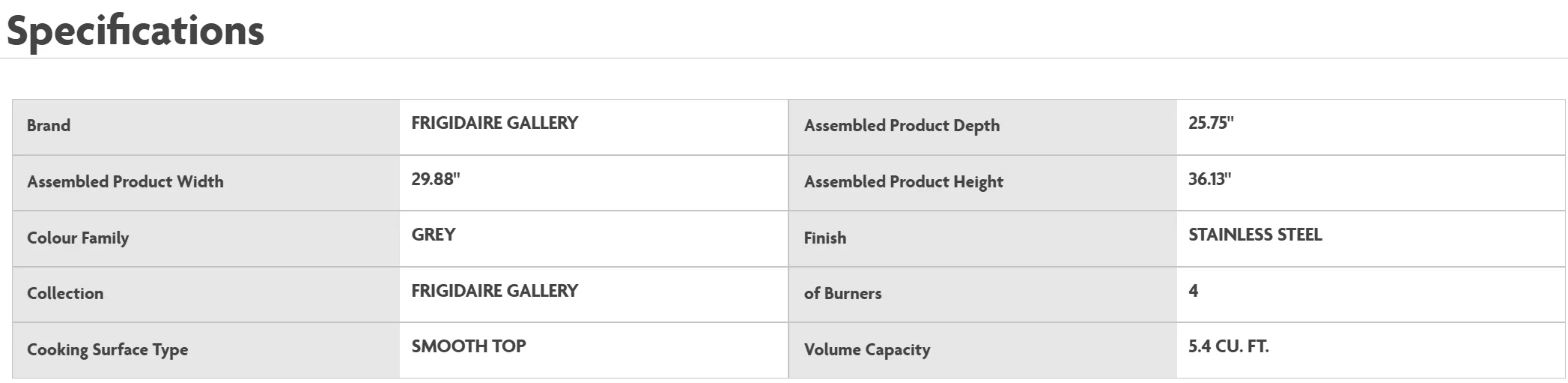1568x383 pixels.
Task: Select the FRIGIDAIRE GALLERY value beside Brand
Action: pyautogui.click(x=494, y=123)
